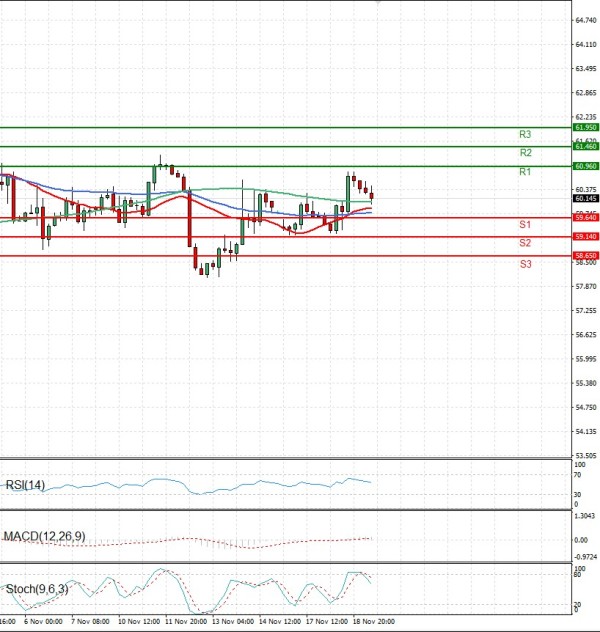Select the R2 resistance label
600x632 pixels.
click(x=524, y=153)
